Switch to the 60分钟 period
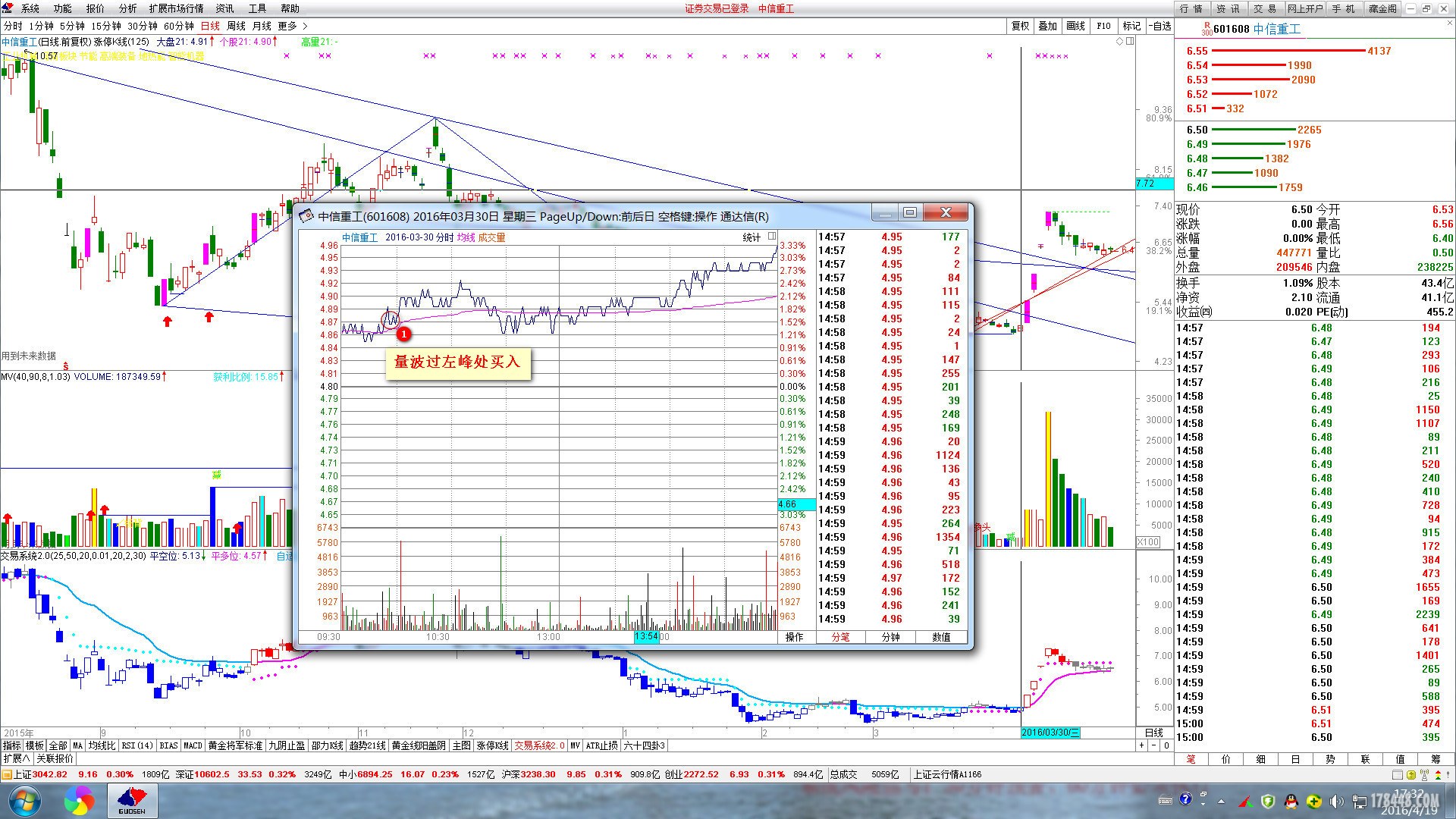Image resolution: width=1456 pixels, height=819 pixels. click(179, 26)
